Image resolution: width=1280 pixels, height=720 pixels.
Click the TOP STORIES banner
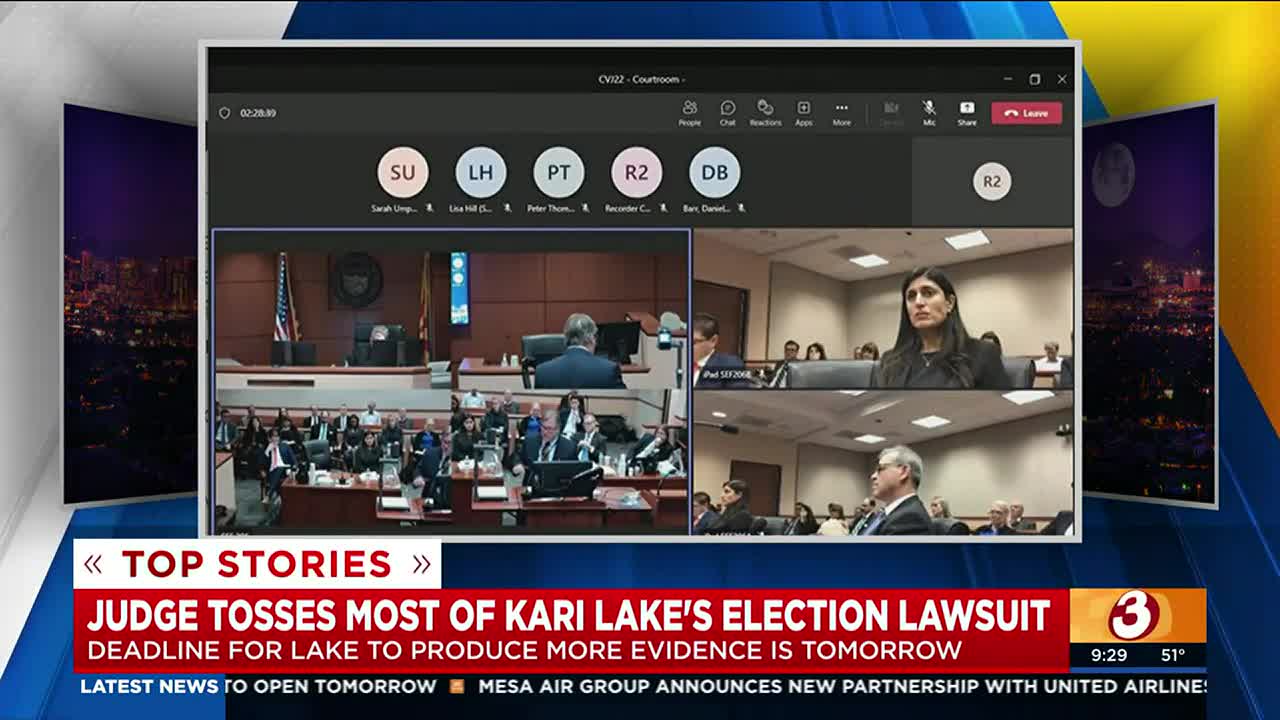click(x=257, y=564)
